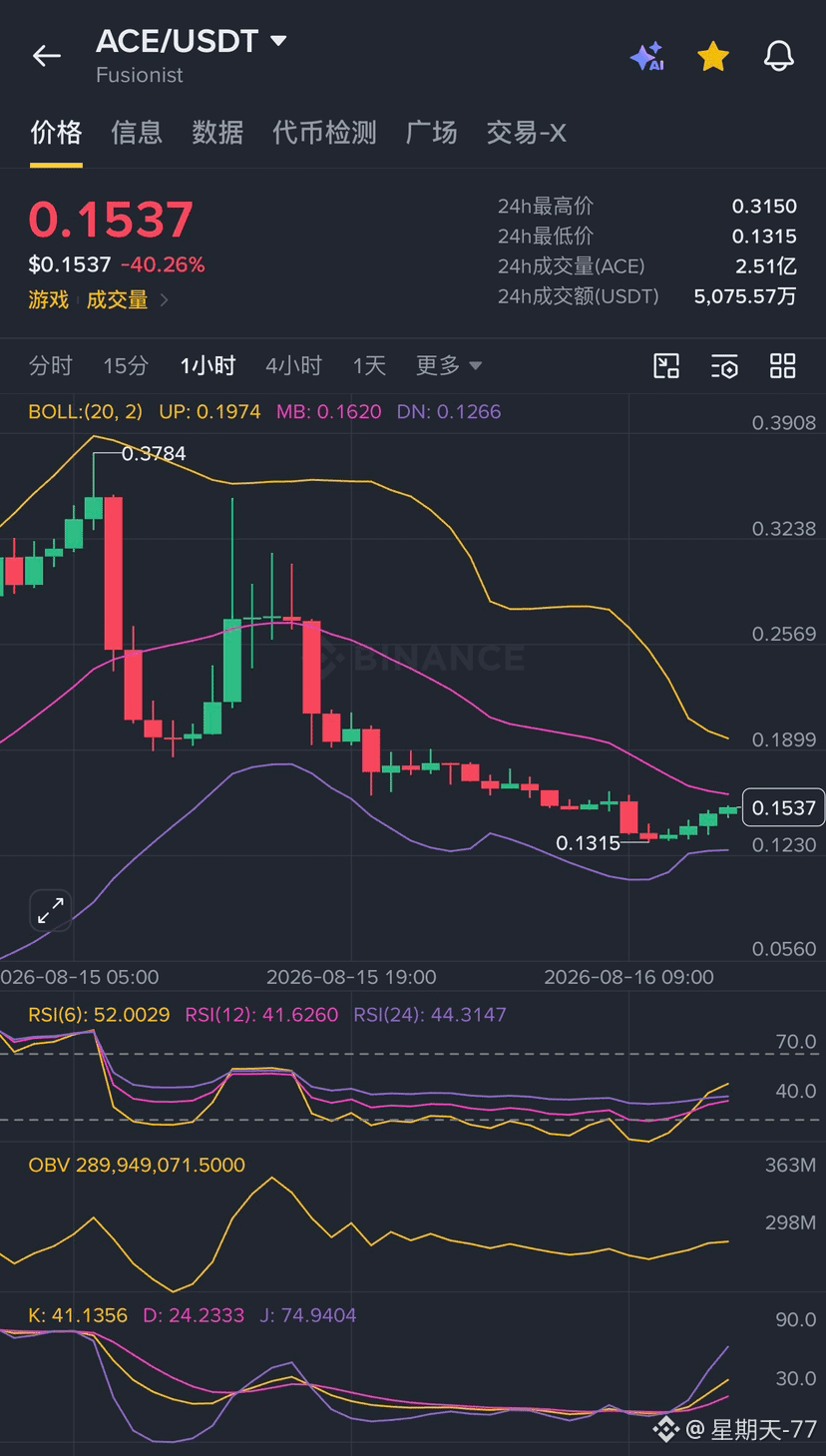The image size is (826, 1456).
Task: Open the price alert bell icon
Action: tap(778, 56)
